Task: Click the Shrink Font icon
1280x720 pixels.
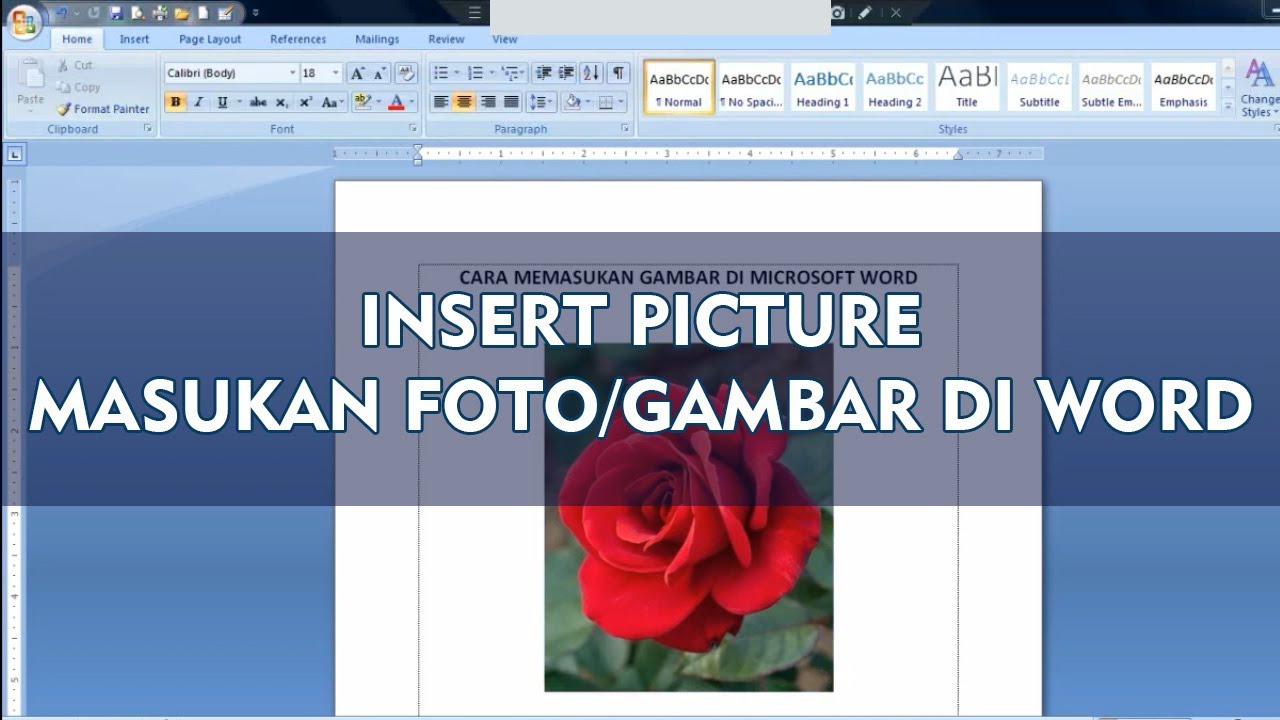Action: click(x=380, y=73)
